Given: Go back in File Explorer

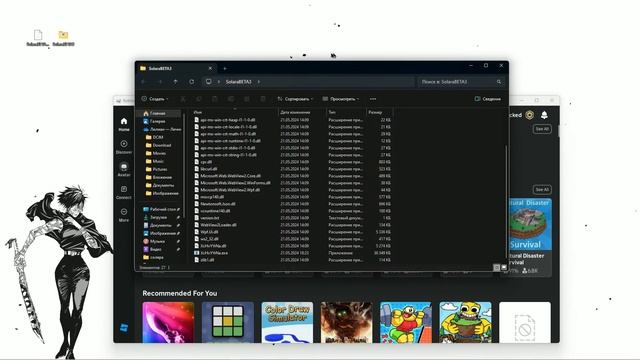Looking at the screenshot, I should tap(143, 82).
